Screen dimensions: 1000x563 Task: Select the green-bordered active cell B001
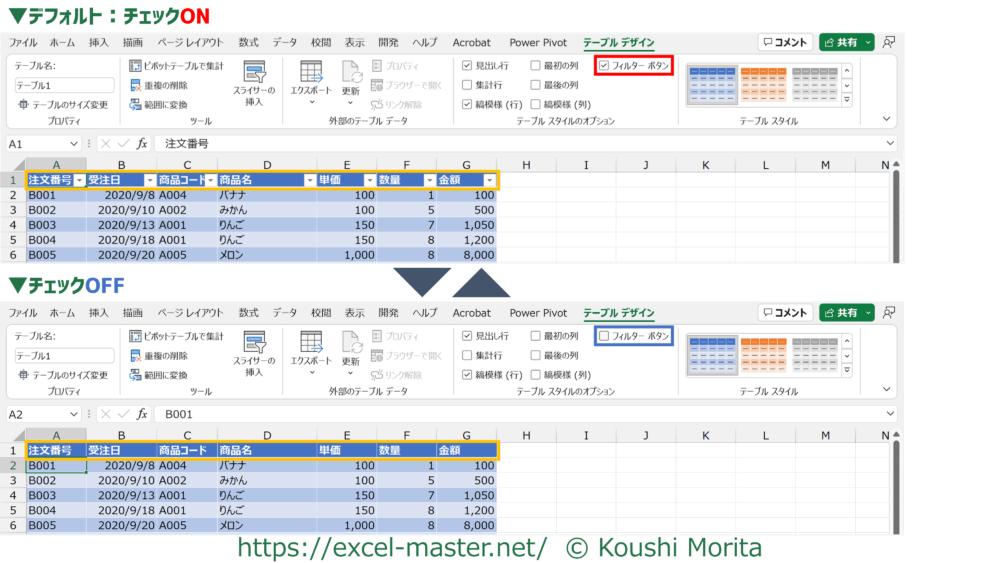click(56, 465)
